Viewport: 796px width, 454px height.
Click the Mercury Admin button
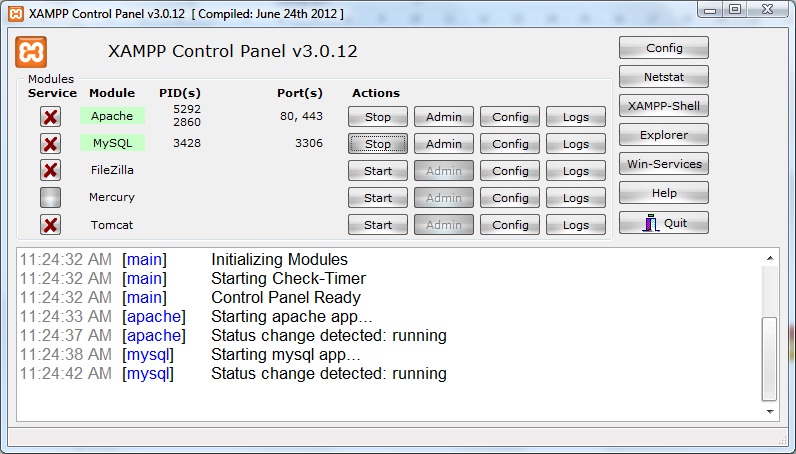[x=444, y=198]
